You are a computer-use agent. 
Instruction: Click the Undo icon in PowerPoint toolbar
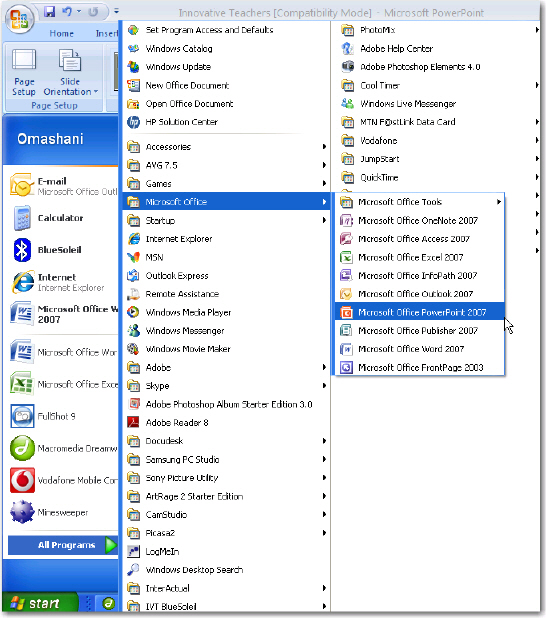pos(67,11)
